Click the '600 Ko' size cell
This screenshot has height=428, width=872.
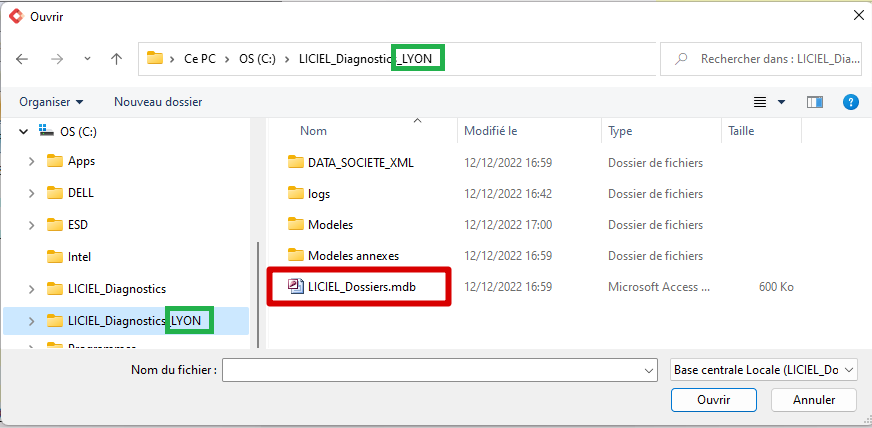[x=776, y=287]
